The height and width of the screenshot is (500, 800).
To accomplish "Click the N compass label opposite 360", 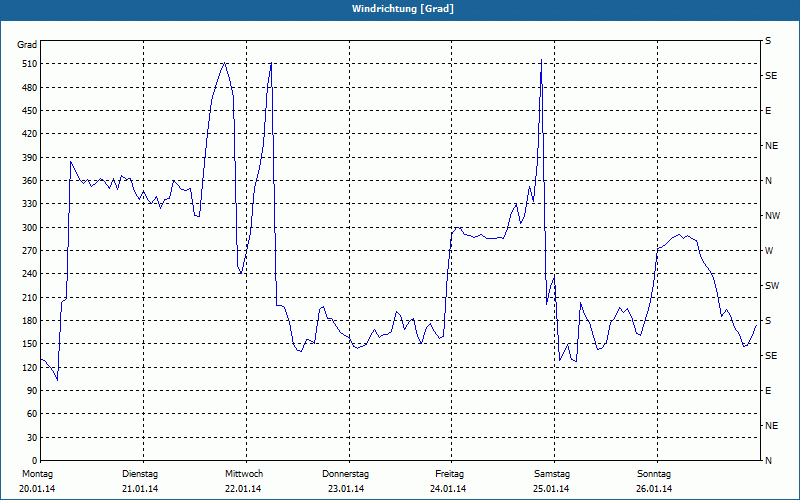I will click(769, 181).
